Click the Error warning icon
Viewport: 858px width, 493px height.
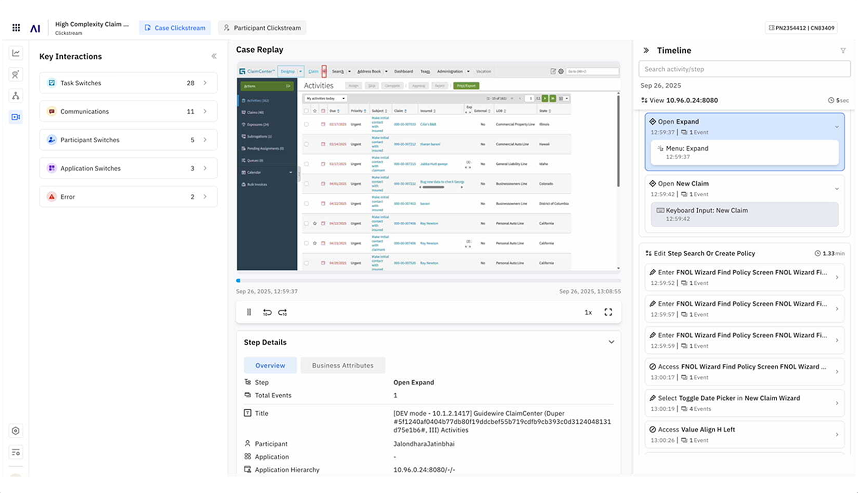tap(51, 196)
